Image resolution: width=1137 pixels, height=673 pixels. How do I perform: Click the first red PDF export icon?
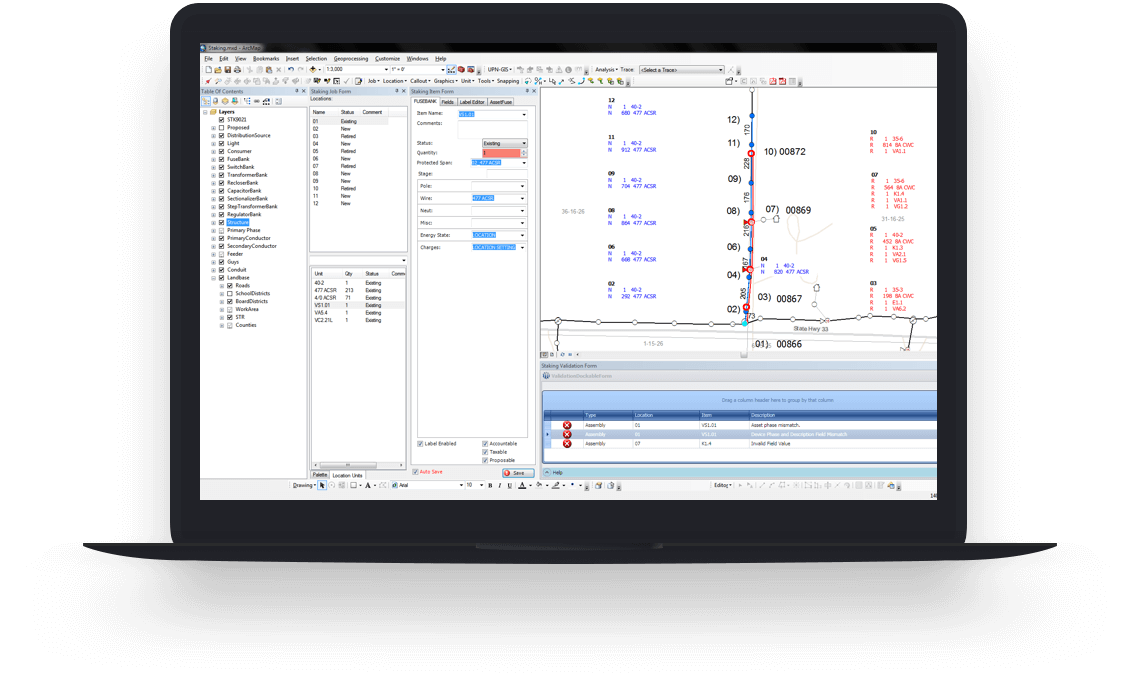tap(773, 81)
